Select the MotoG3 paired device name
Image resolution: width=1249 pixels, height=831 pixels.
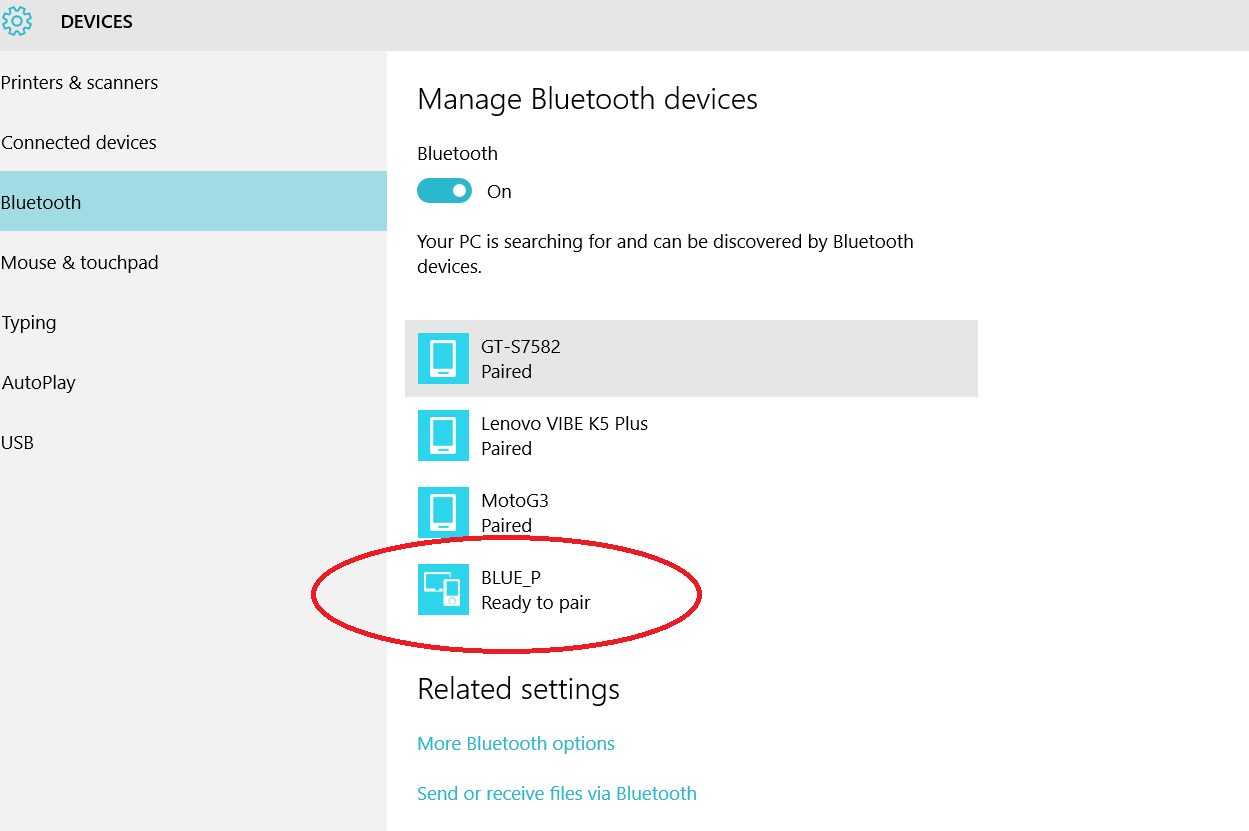[515, 501]
